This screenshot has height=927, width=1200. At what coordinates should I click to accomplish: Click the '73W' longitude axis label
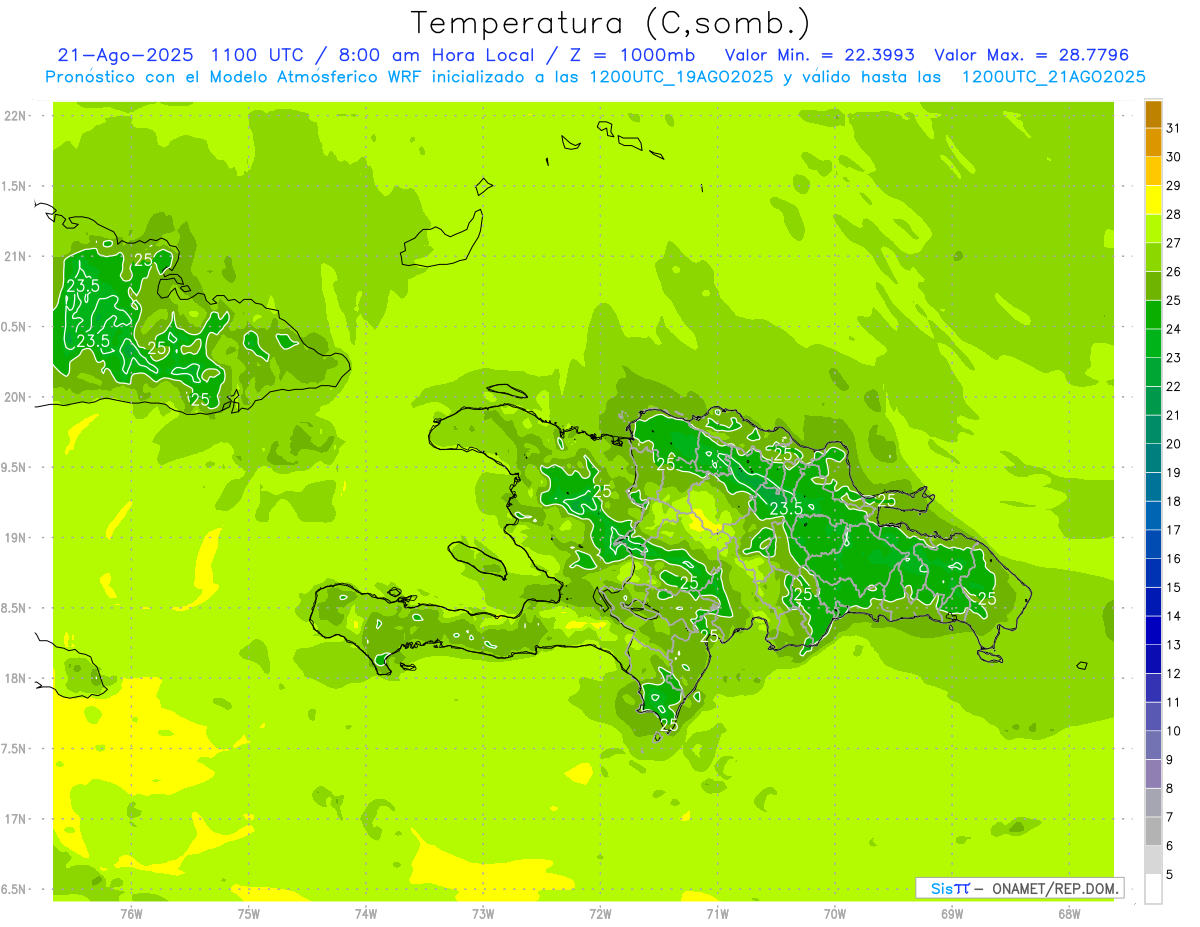pyautogui.click(x=483, y=914)
